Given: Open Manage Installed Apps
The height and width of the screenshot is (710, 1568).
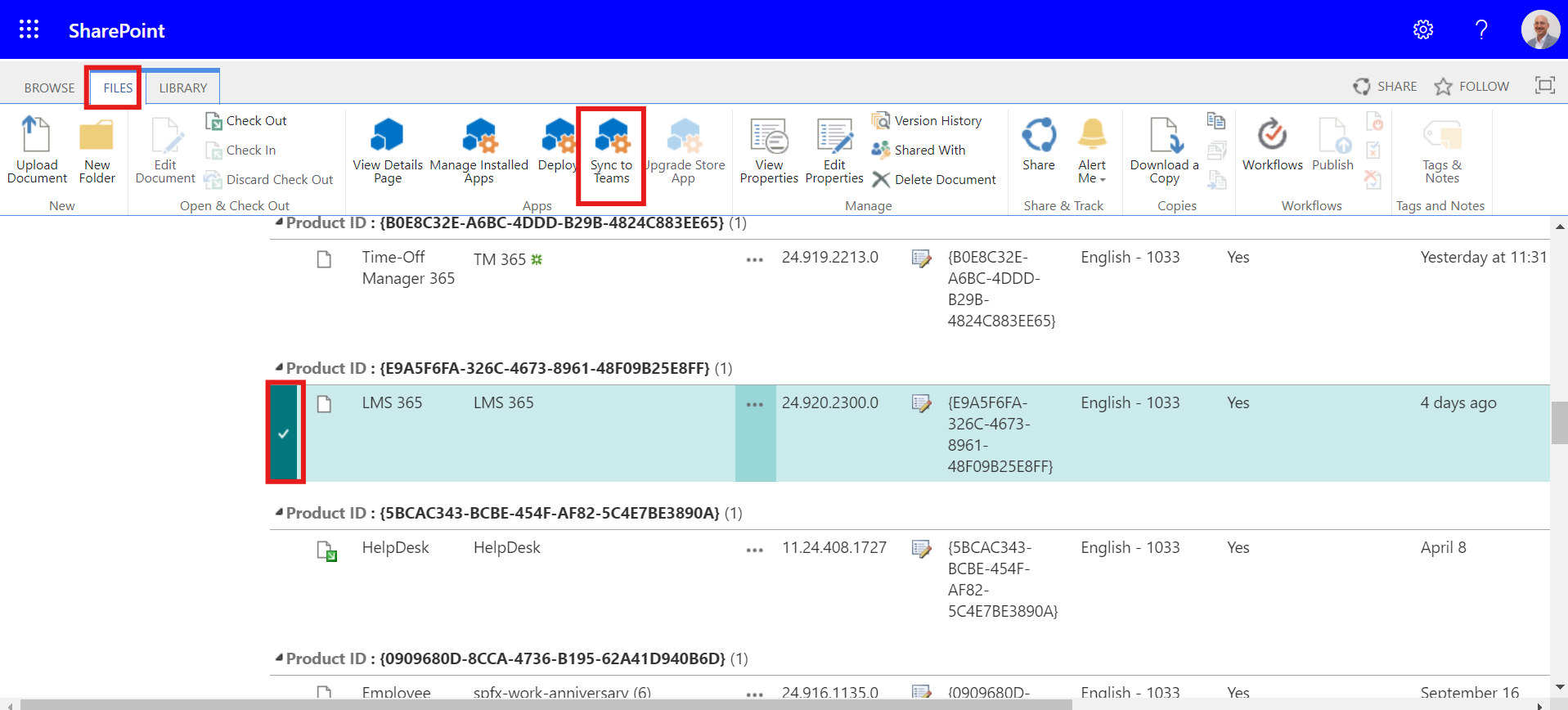Looking at the screenshot, I should 479,150.
